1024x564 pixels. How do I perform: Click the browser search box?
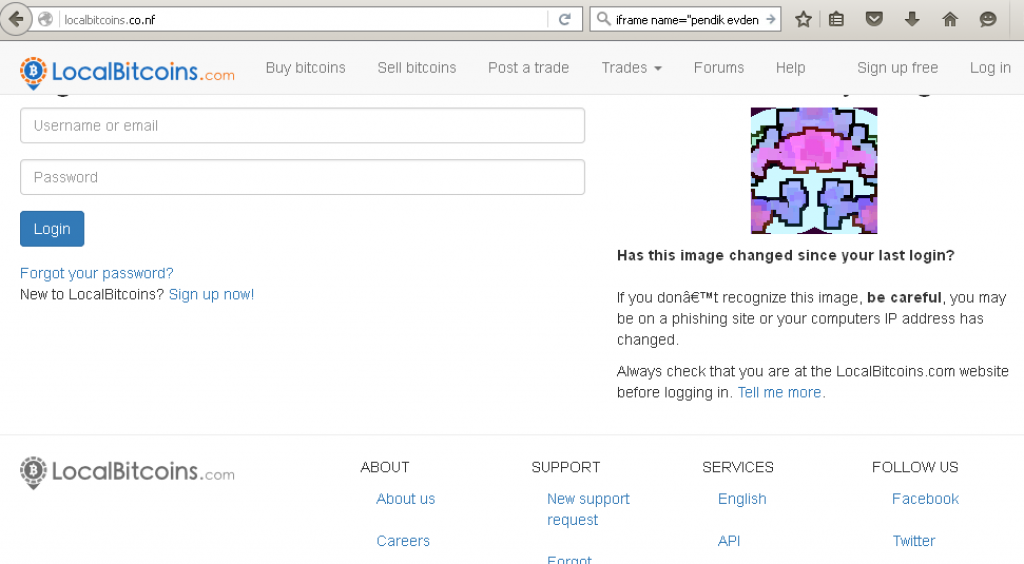[x=686, y=20]
